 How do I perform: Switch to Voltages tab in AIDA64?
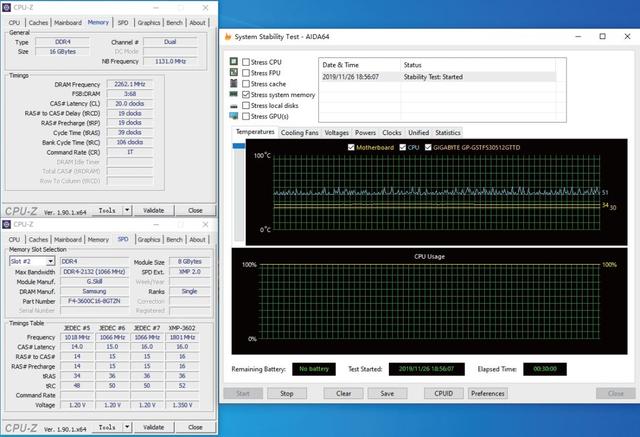coord(337,133)
